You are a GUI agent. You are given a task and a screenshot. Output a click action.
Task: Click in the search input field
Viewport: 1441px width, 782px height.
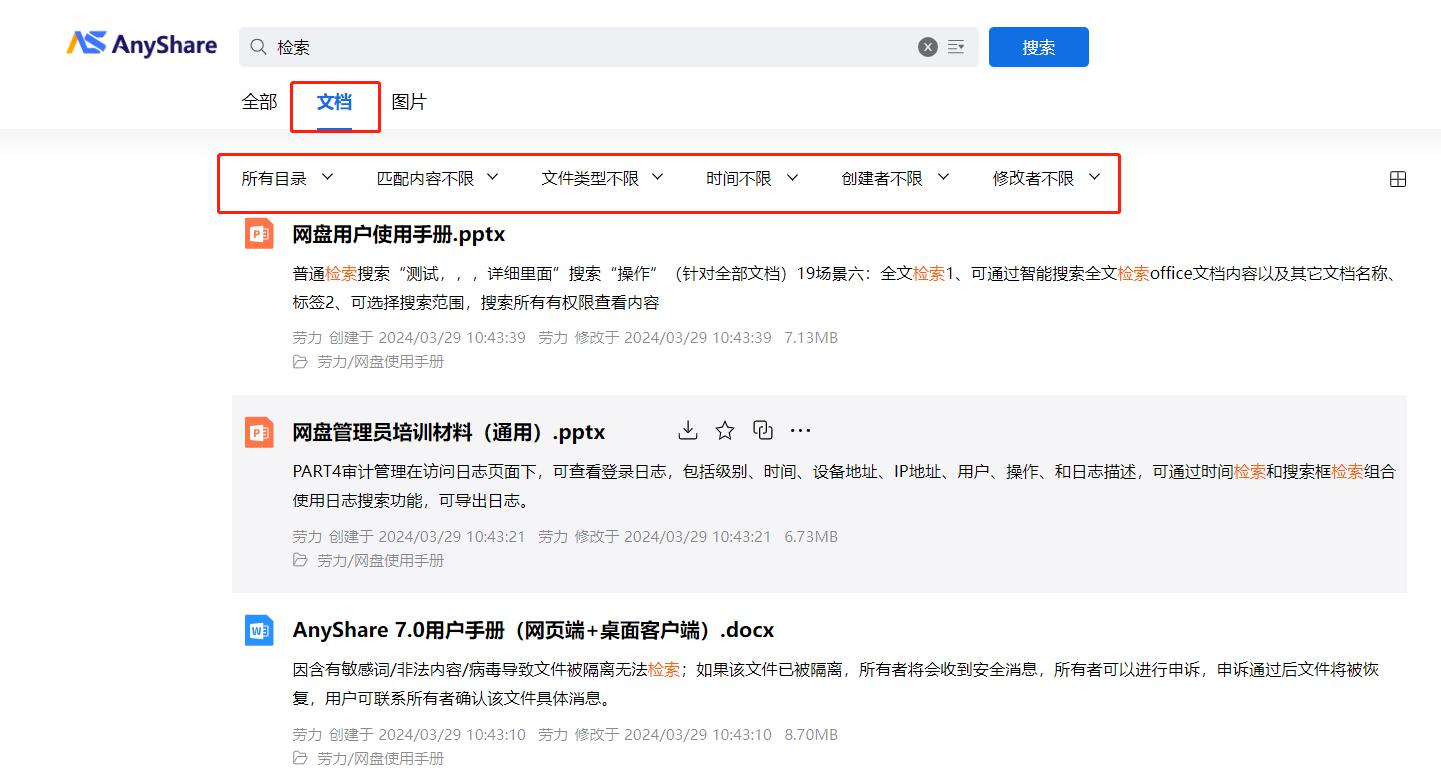click(590, 47)
